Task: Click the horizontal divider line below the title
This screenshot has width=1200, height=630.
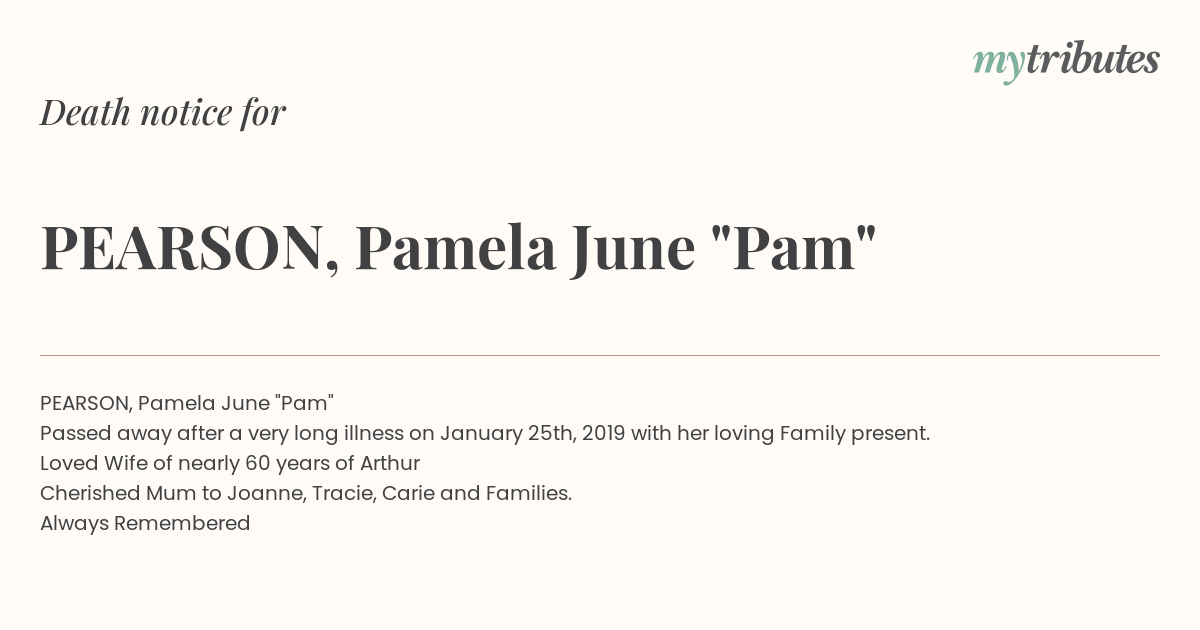Action: click(x=600, y=355)
